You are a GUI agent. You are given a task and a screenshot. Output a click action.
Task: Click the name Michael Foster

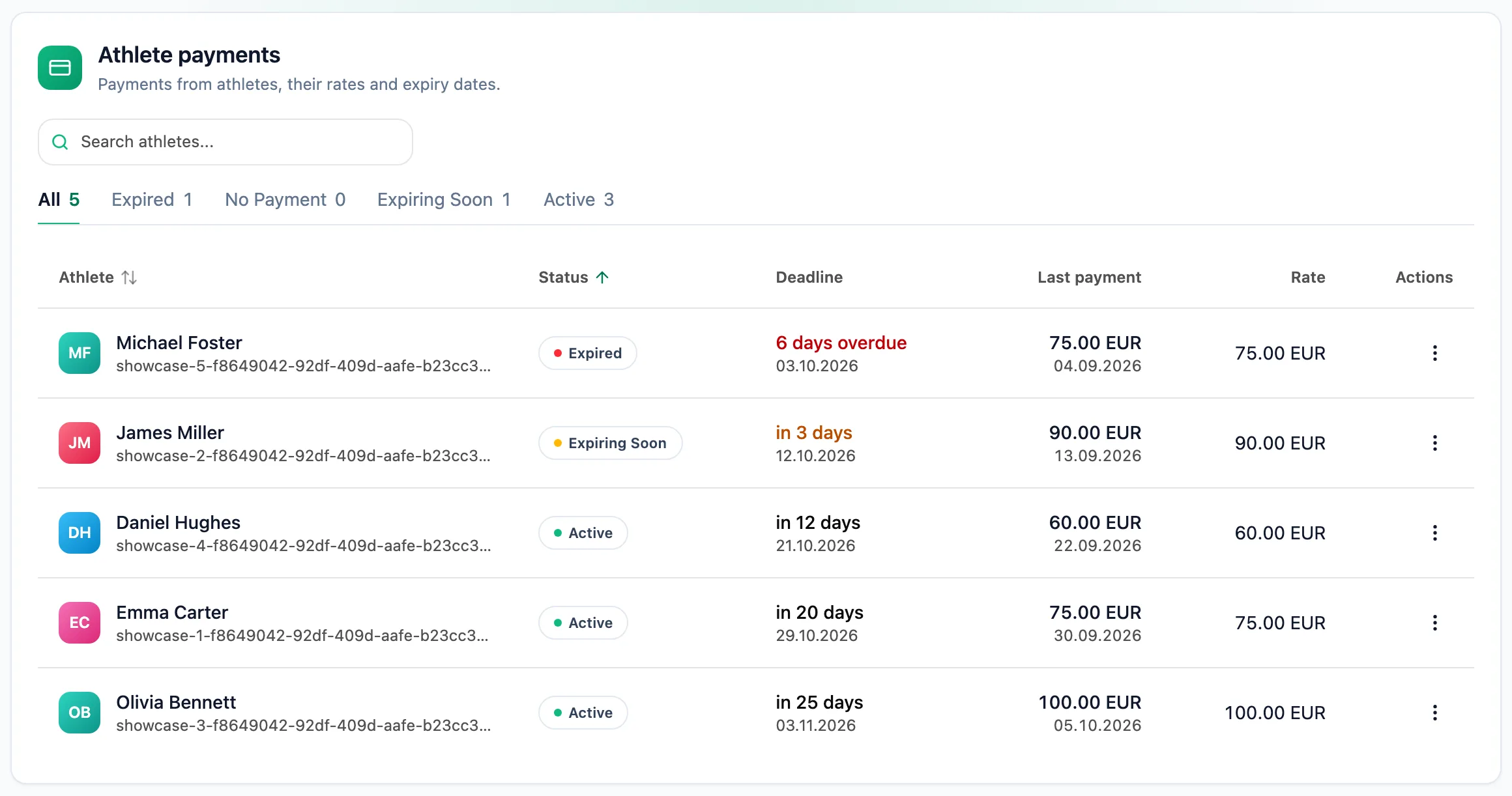click(179, 343)
